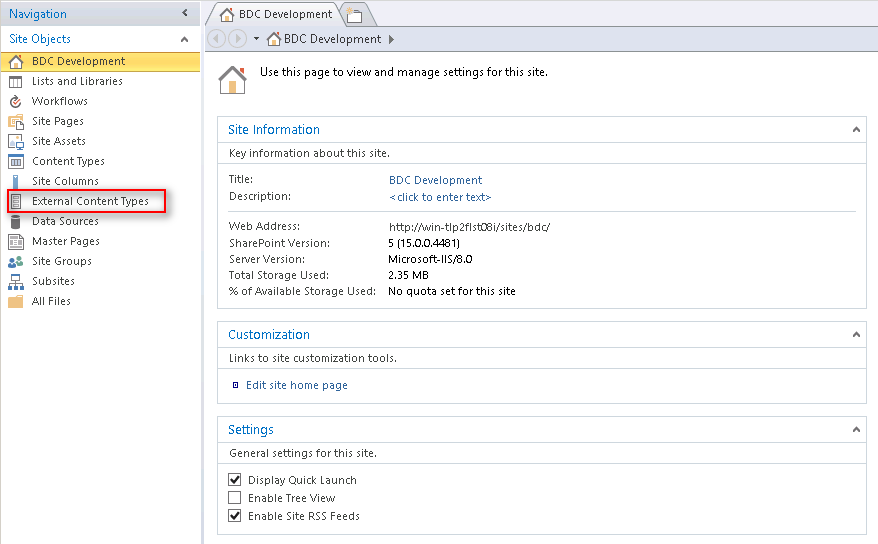Select Site Pages in Site Objects
This screenshot has width=878, height=544.
coord(58,121)
